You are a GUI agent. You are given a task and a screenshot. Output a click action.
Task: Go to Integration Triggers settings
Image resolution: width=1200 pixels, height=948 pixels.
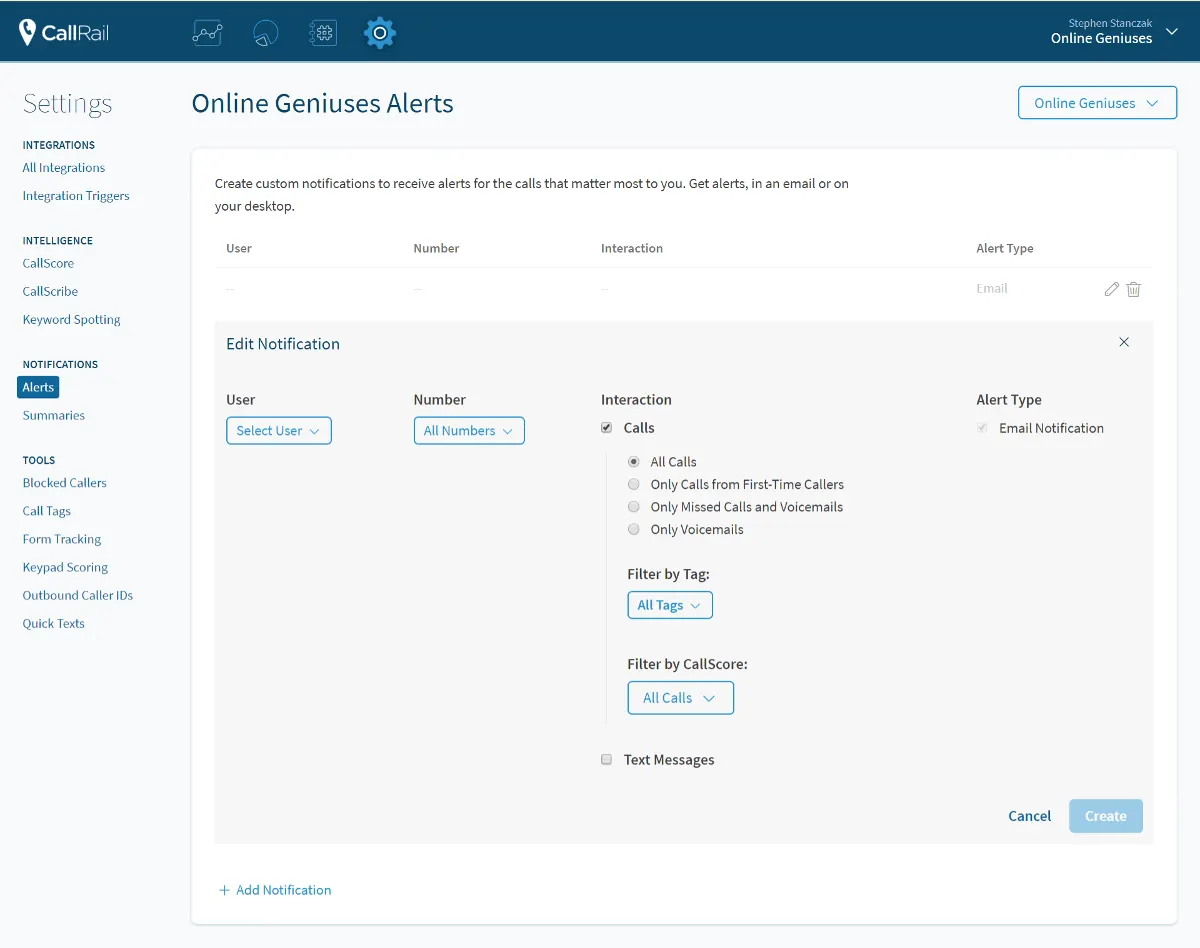pos(76,196)
